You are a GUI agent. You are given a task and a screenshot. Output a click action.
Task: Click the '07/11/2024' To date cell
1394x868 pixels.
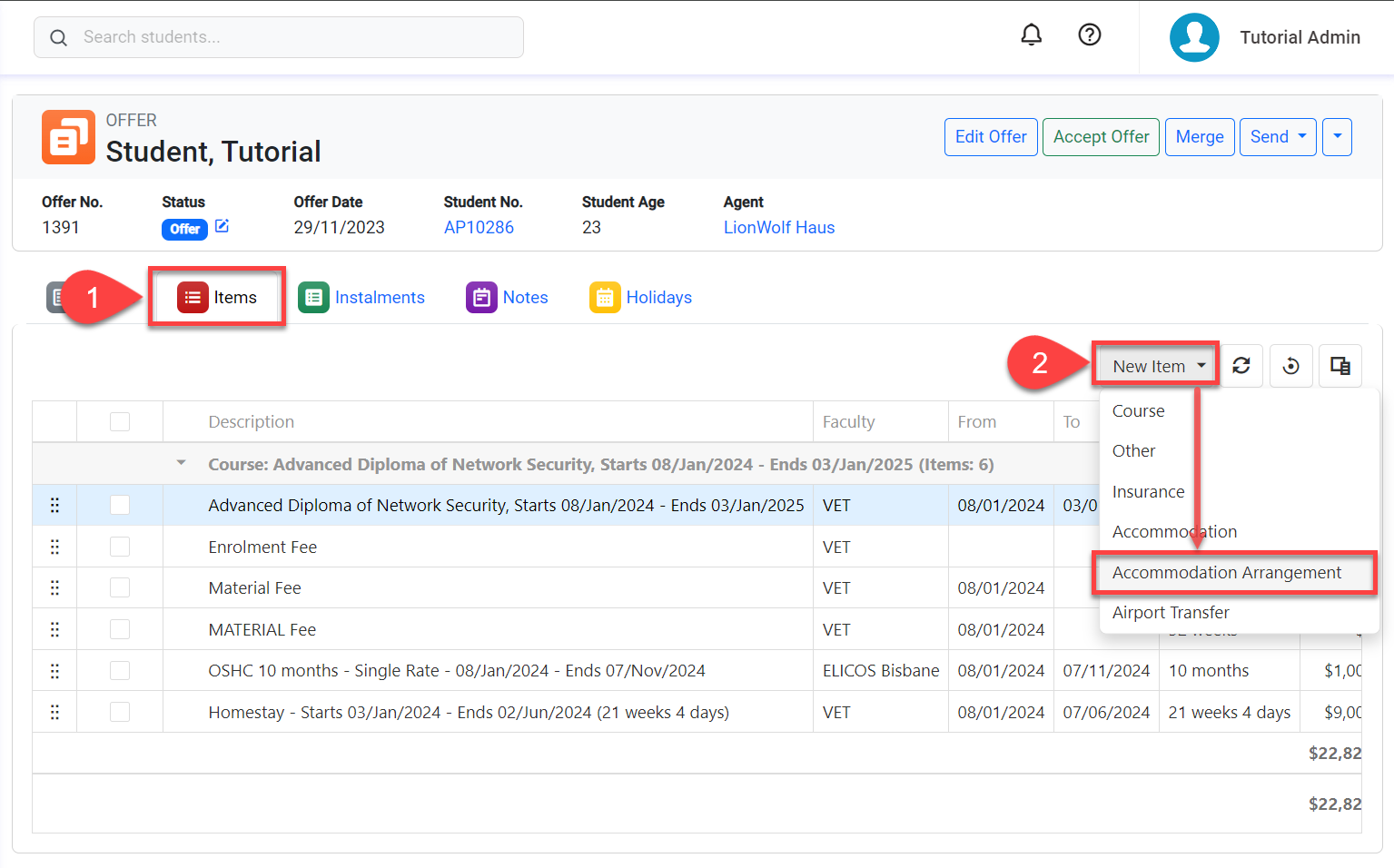1106,670
